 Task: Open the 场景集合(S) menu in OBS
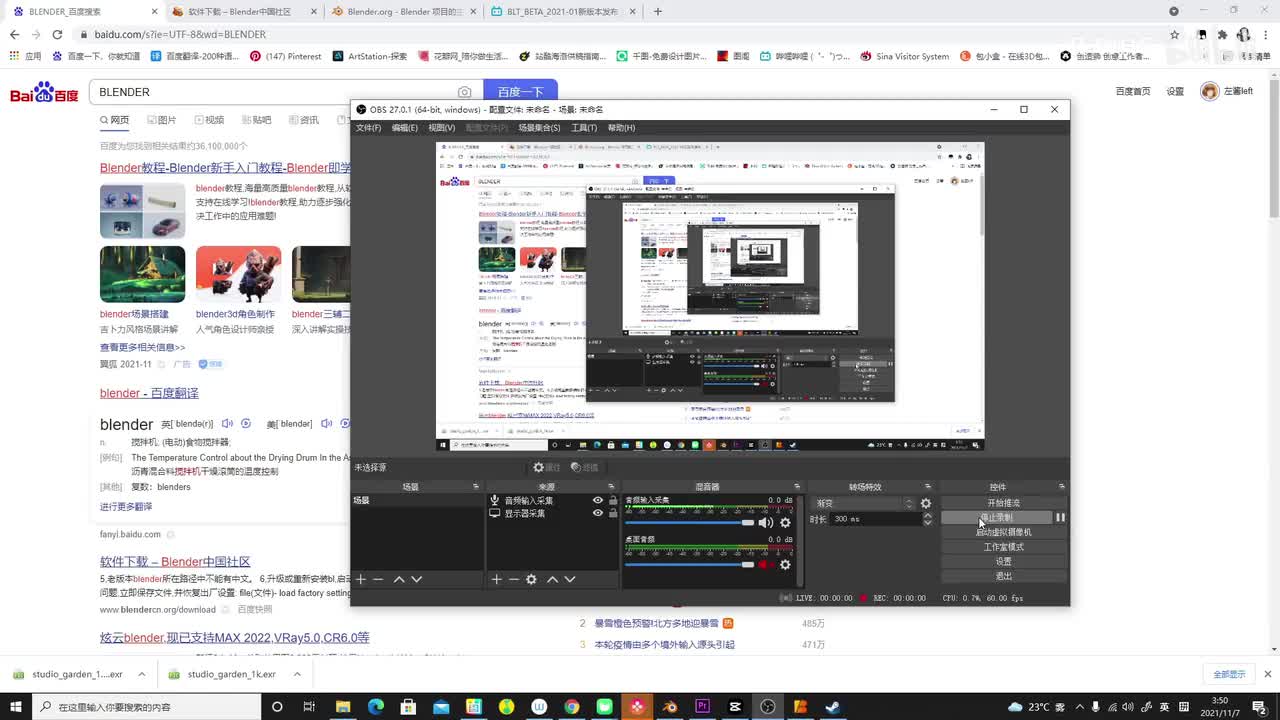(539, 128)
